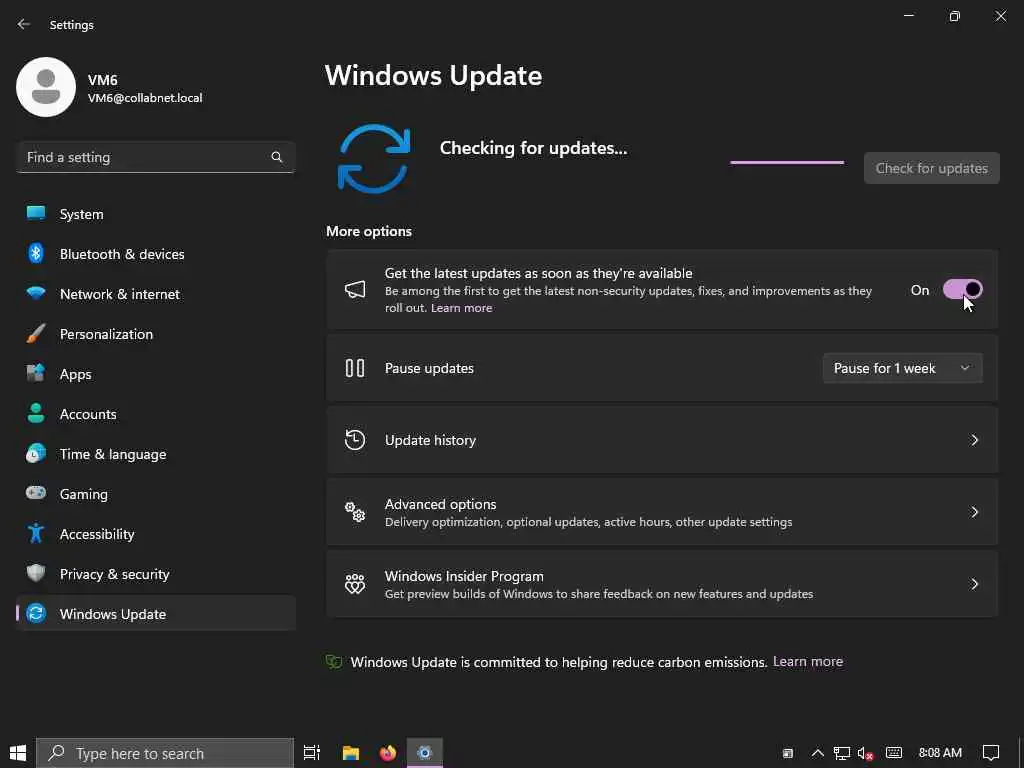This screenshot has width=1024, height=768.
Task: Open System settings category
Action: (x=155, y=214)
